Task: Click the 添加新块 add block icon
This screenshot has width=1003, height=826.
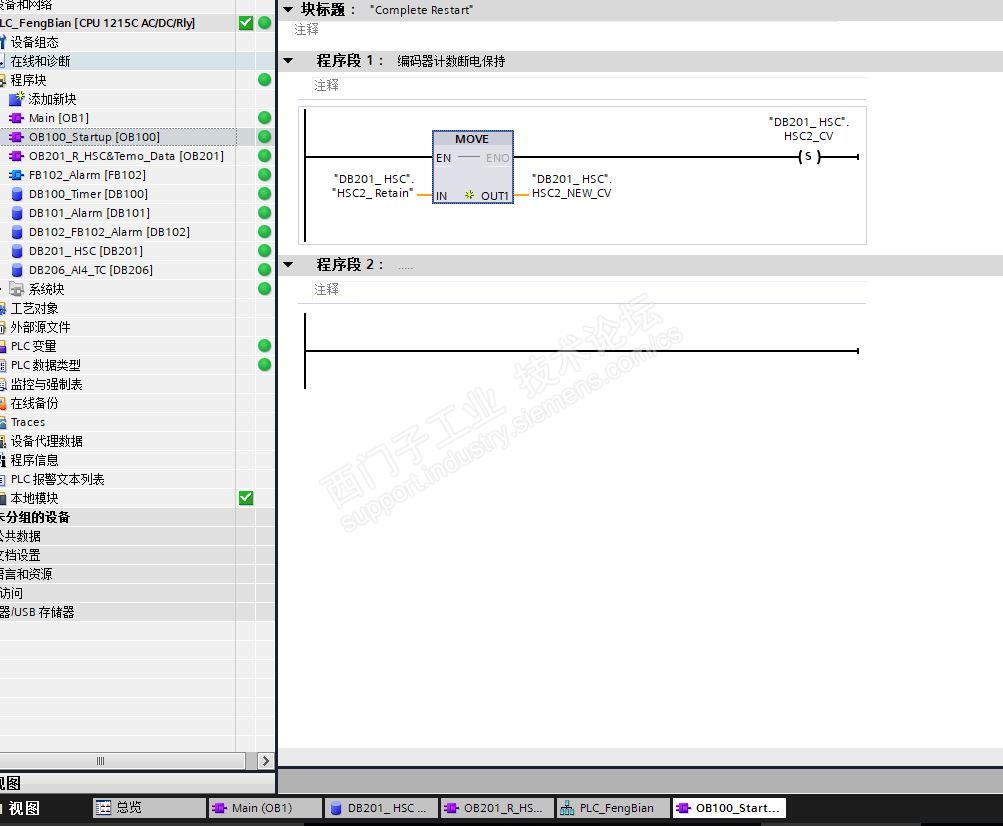Action: coord(17,99)
